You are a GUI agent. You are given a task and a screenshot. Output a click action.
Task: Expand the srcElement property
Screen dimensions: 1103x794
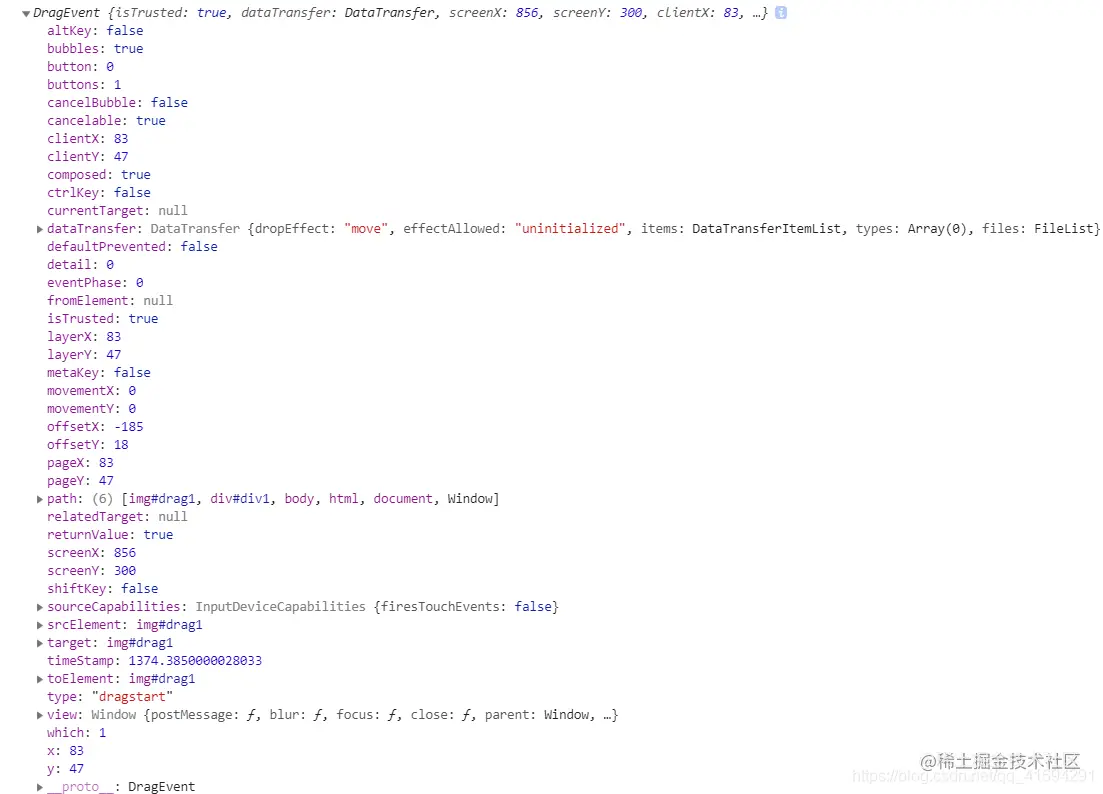tap(40, 625)
